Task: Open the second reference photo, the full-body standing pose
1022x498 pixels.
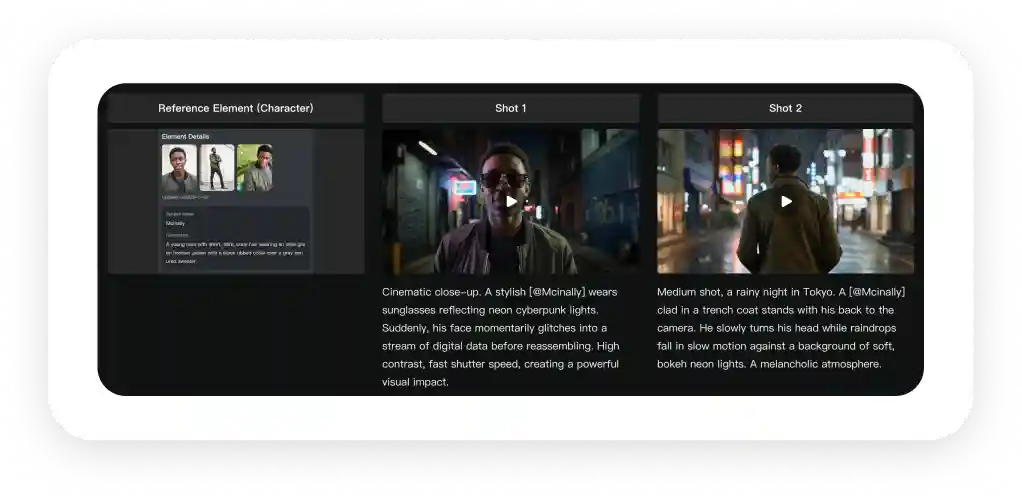Action: coord(217,168)
